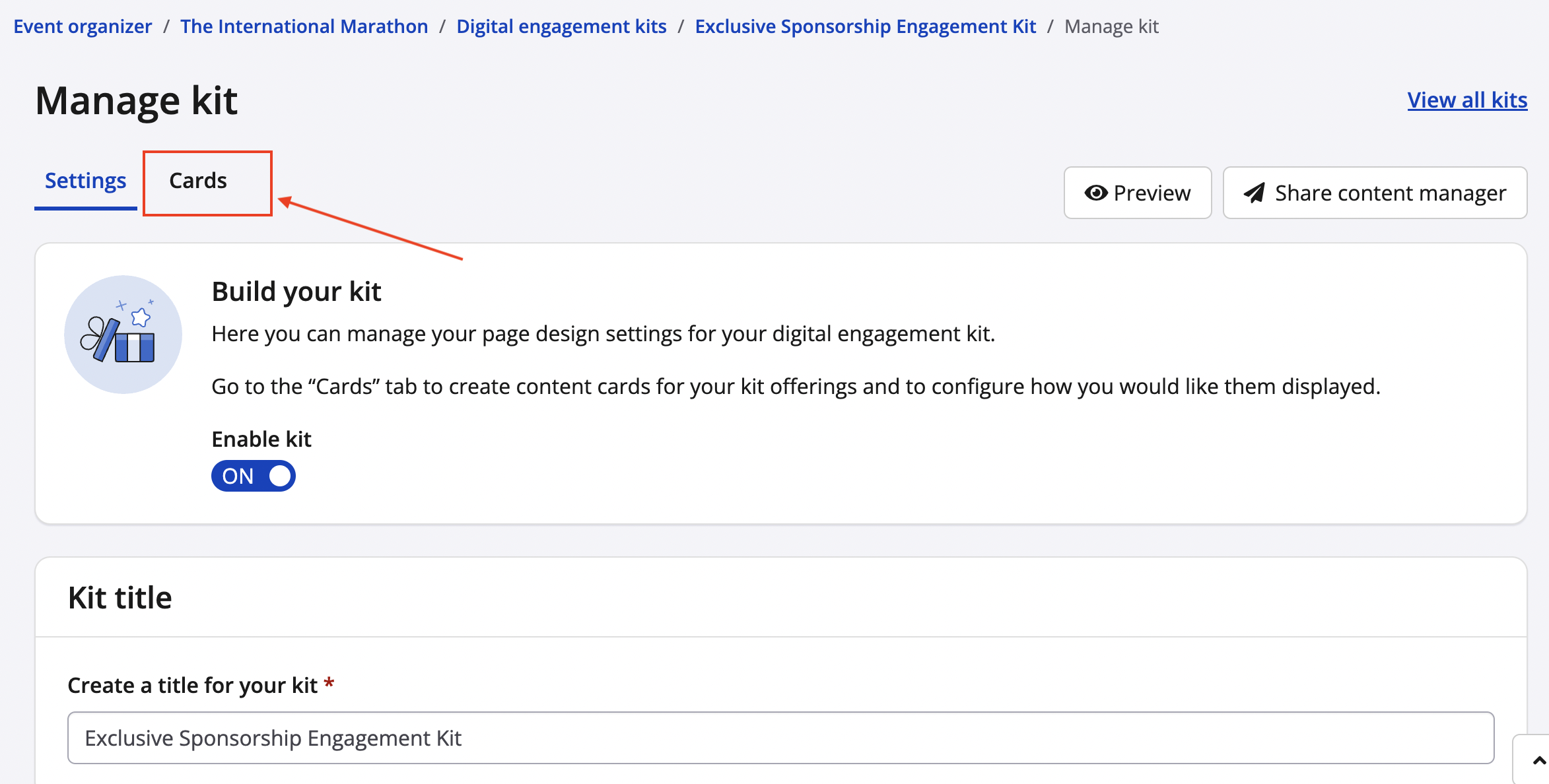The image size is (1549, 784).
Task: Select the Settings tab
Action: tap(85, 181)
